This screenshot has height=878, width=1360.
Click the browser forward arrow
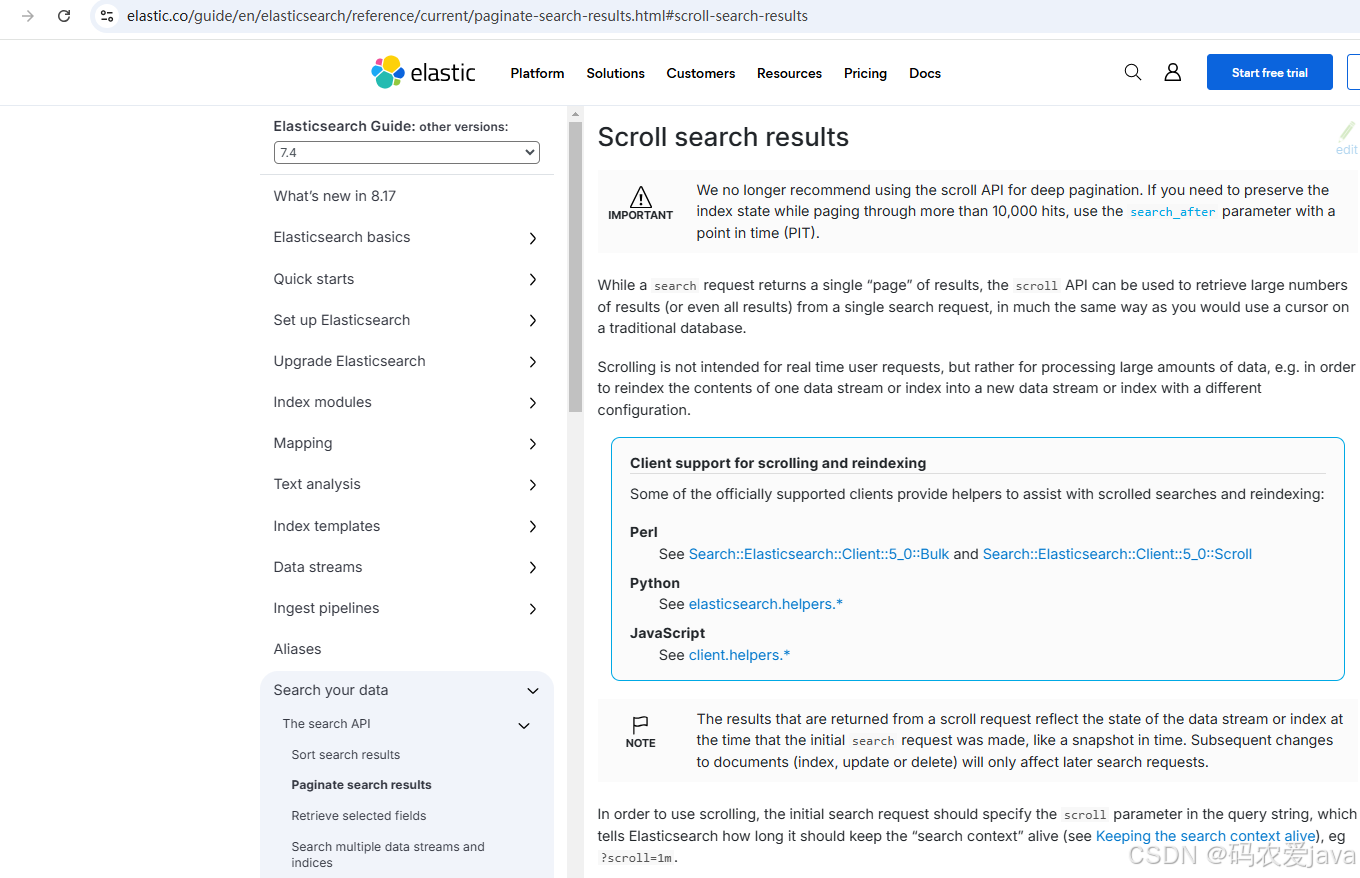click(28, 16)
